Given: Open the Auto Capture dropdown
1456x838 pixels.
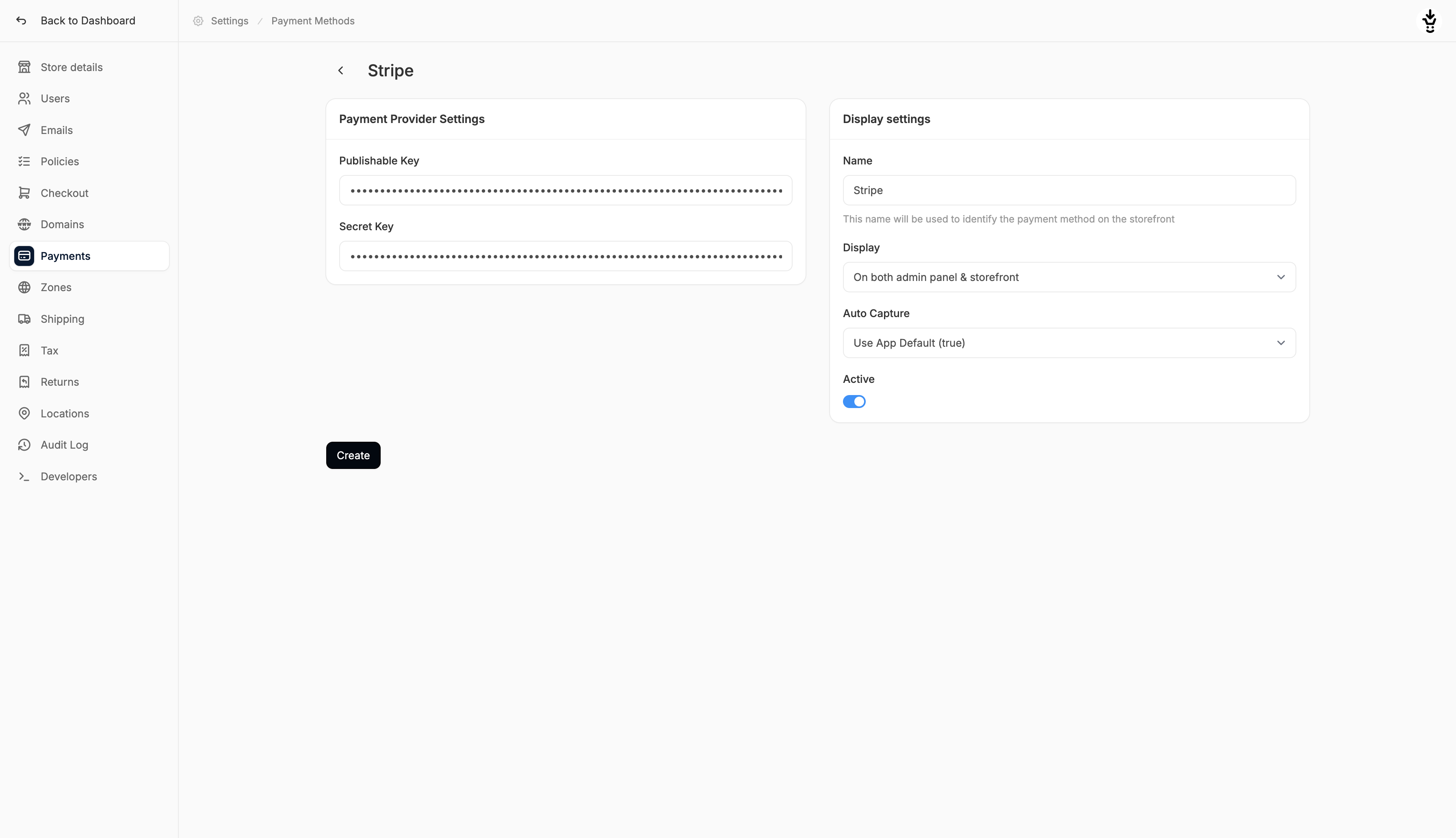Looking at the screenshot, I should [x=1069, y=343].
